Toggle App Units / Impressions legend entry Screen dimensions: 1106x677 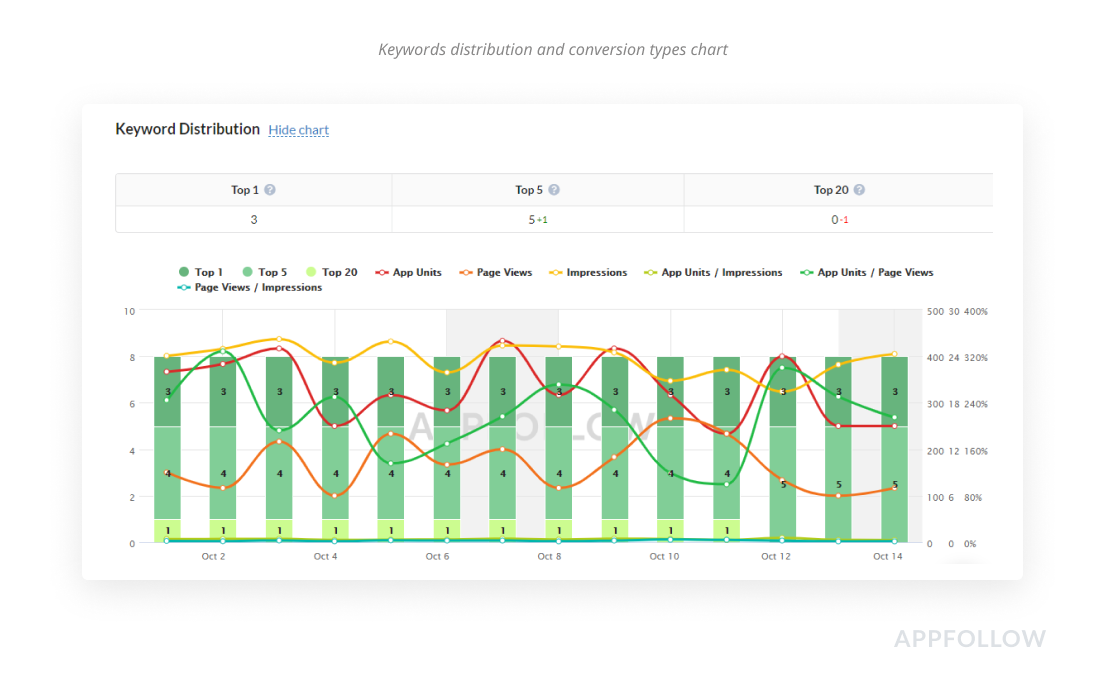[713, 272]
